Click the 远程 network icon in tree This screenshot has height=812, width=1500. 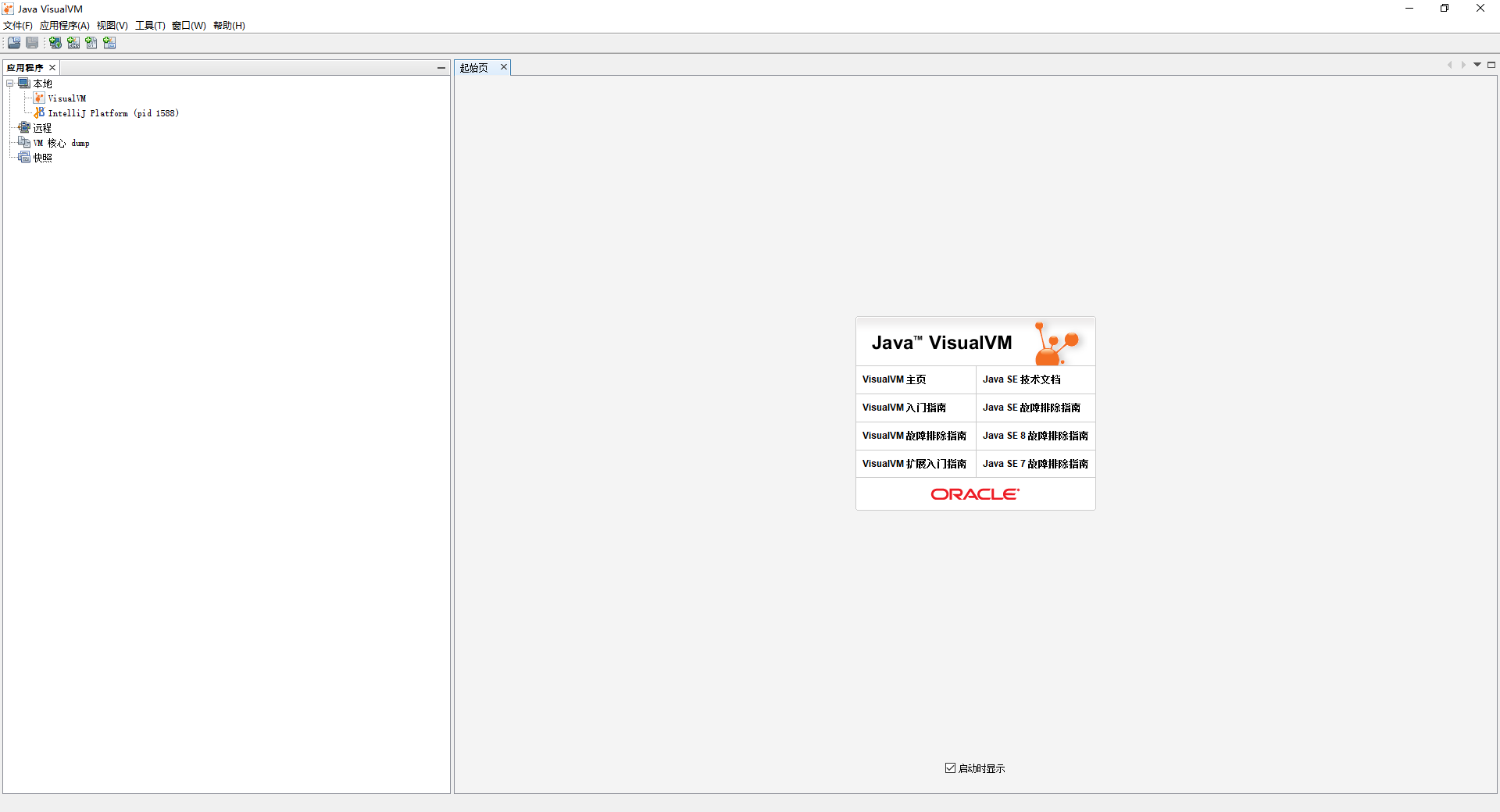coord(24,128)
